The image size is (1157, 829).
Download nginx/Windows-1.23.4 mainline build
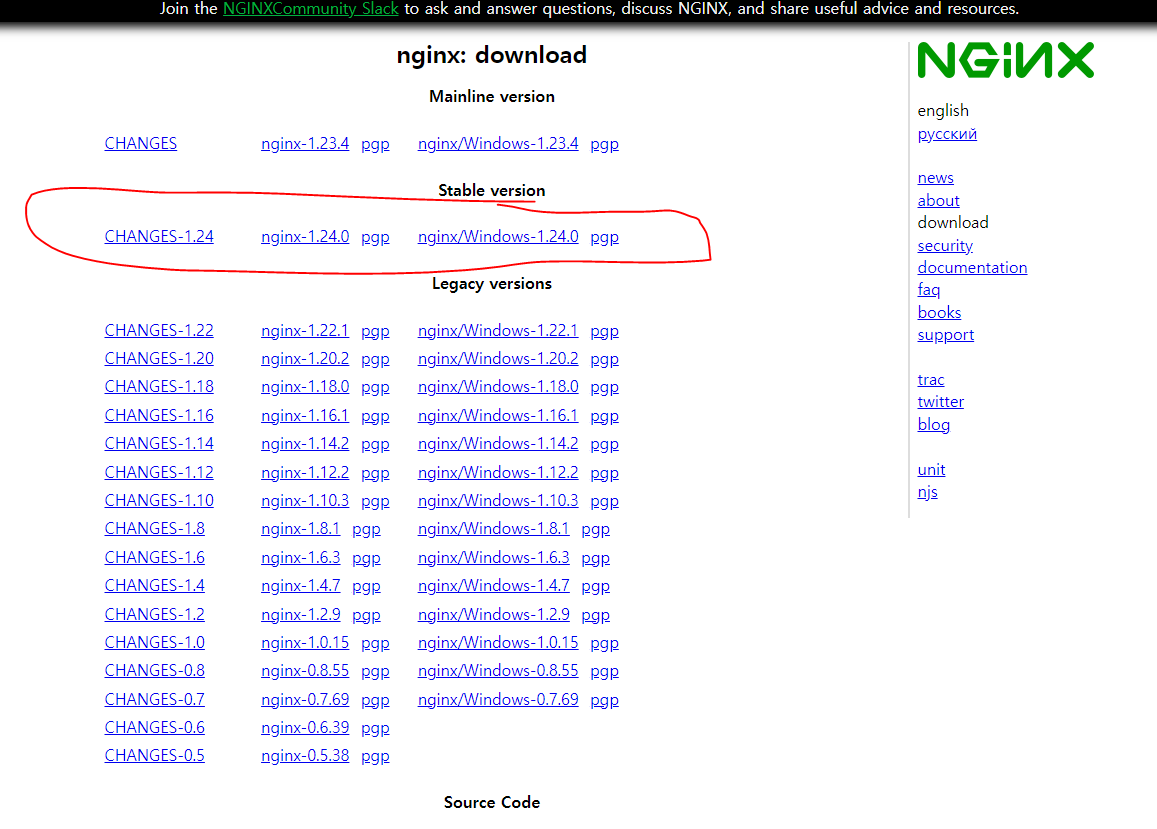point(498,143)
